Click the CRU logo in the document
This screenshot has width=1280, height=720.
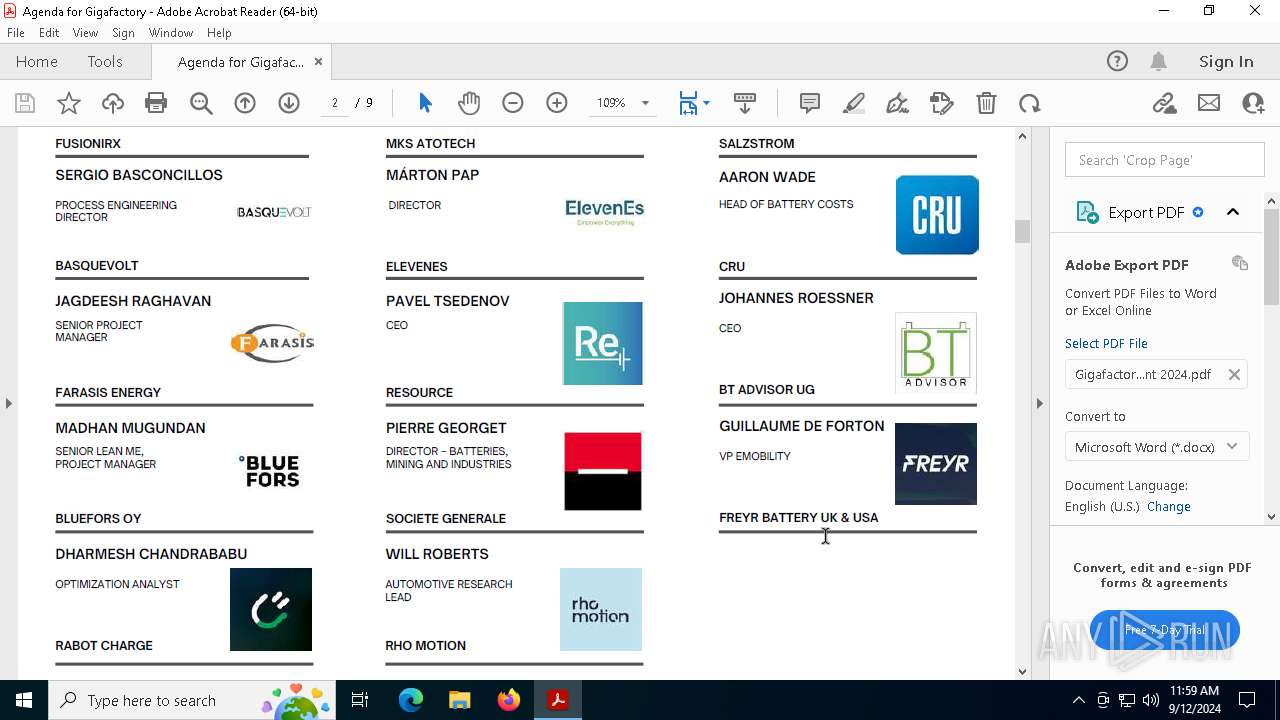click(x=937, y=215)
